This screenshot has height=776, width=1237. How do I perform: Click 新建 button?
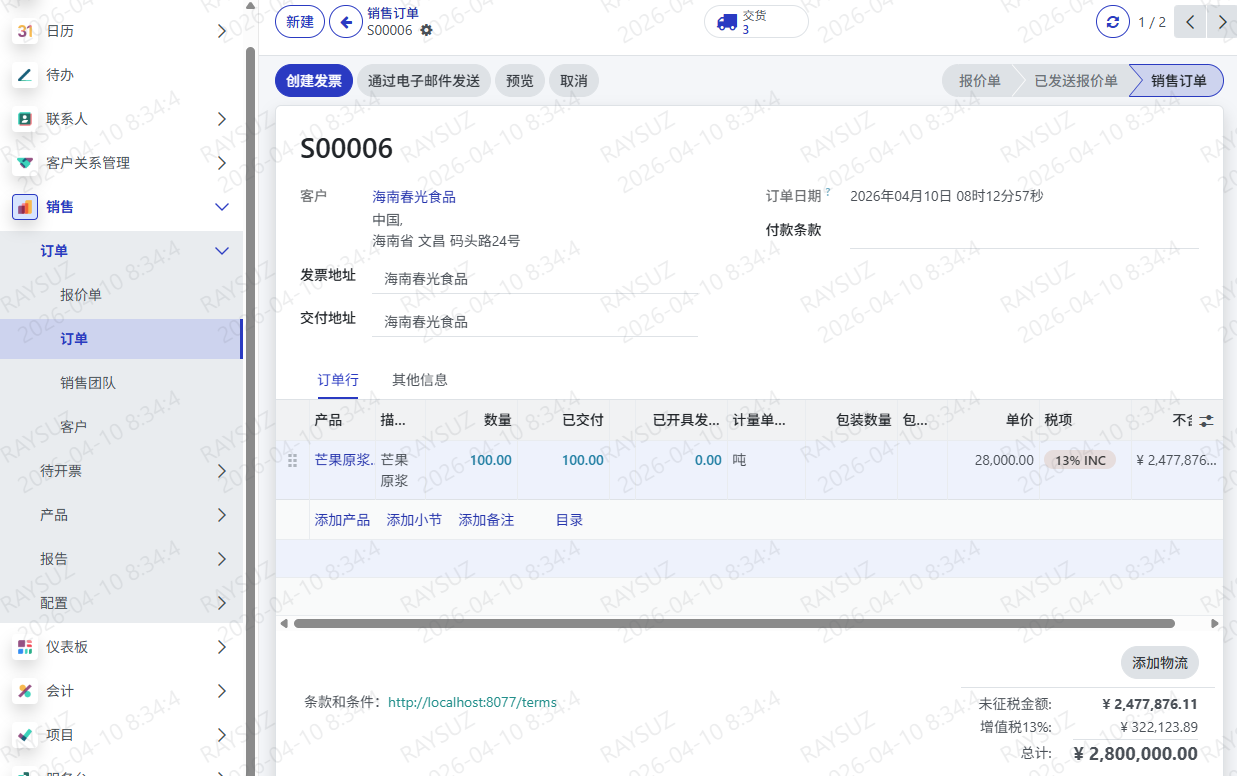click(300, 22)
